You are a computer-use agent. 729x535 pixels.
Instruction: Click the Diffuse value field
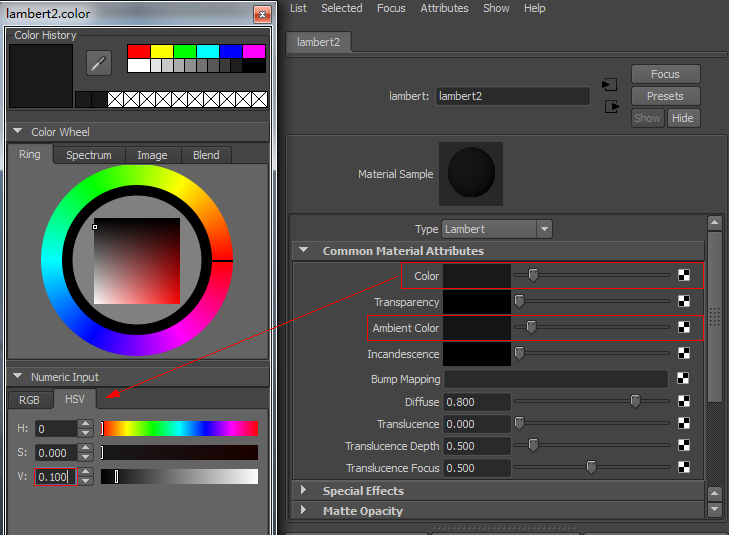477,402
